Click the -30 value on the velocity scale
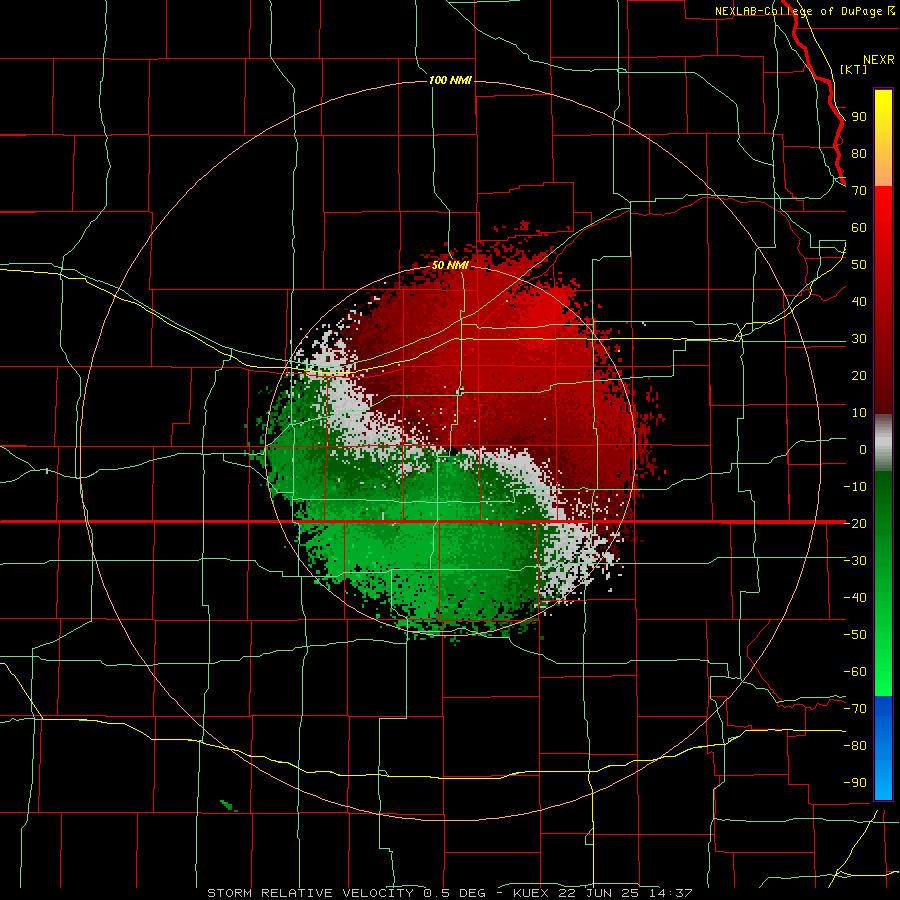Screen dimensions: 900x900 [855, 561]
